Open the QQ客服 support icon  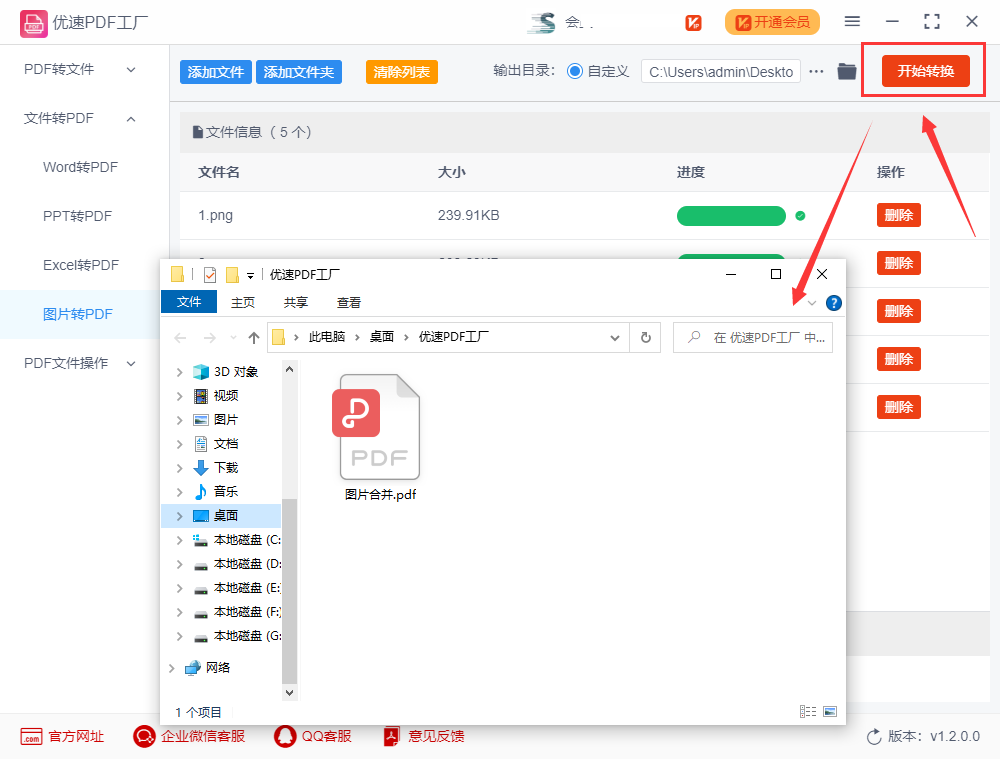pos(285,736)
